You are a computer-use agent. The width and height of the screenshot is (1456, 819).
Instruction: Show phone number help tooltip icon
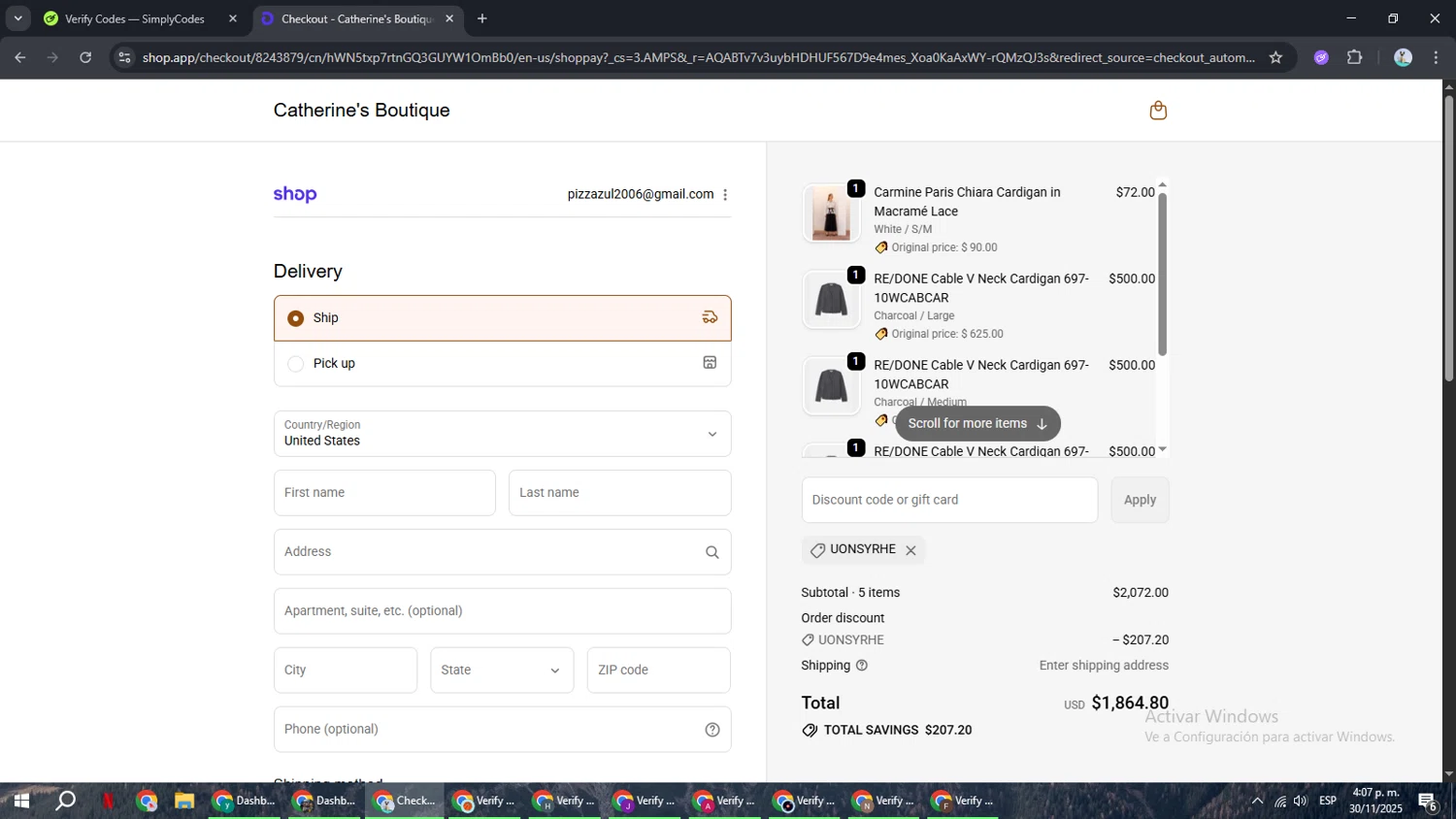pos(712,730)
